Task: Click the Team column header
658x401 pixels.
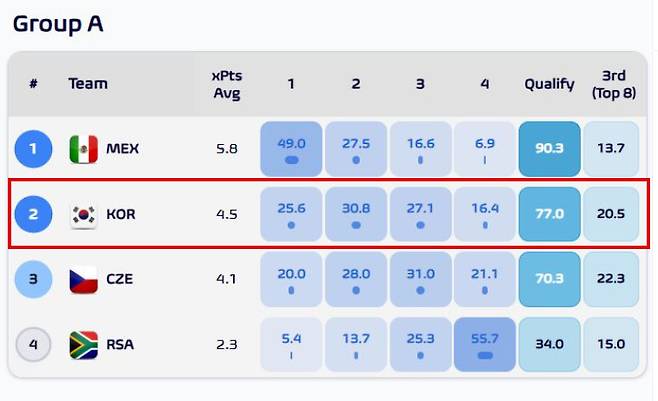Action: pos(88,84)
